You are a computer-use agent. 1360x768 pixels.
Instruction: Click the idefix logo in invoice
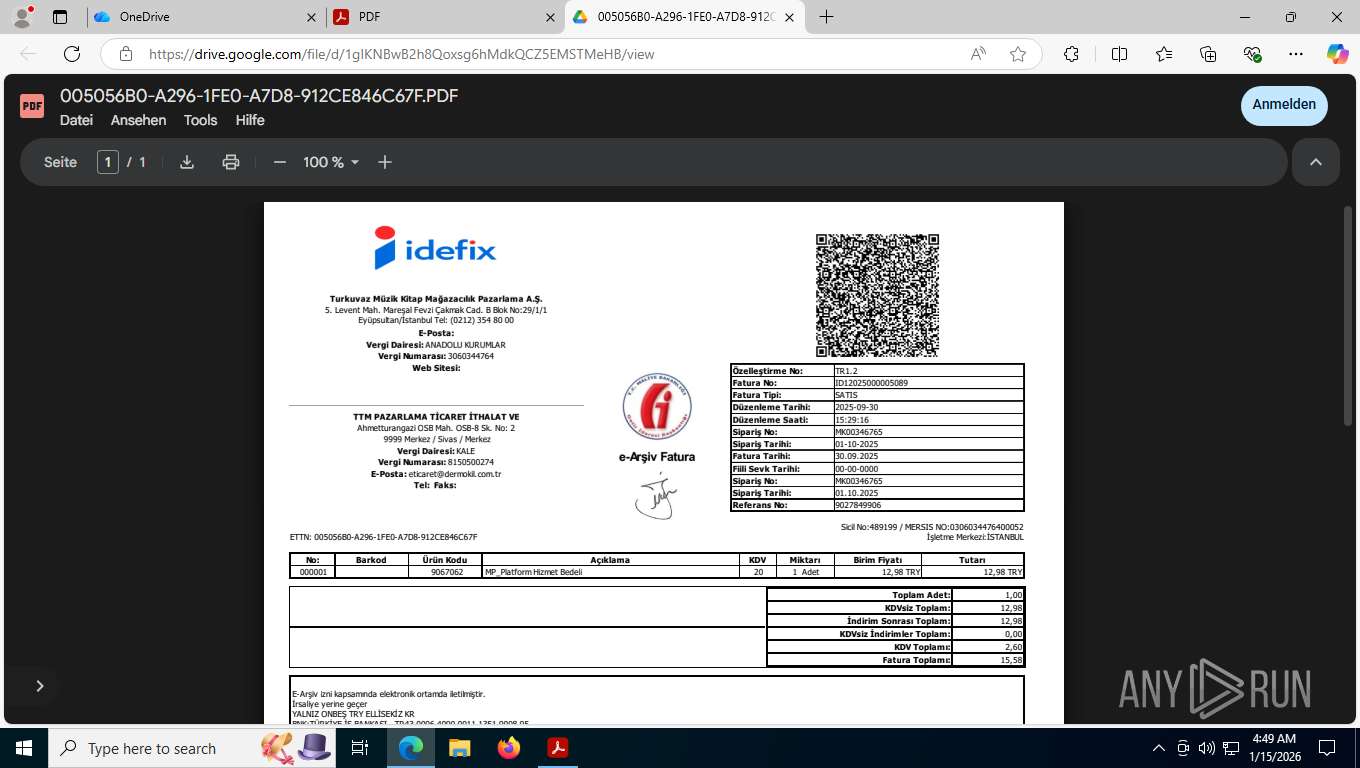[435, 248]
